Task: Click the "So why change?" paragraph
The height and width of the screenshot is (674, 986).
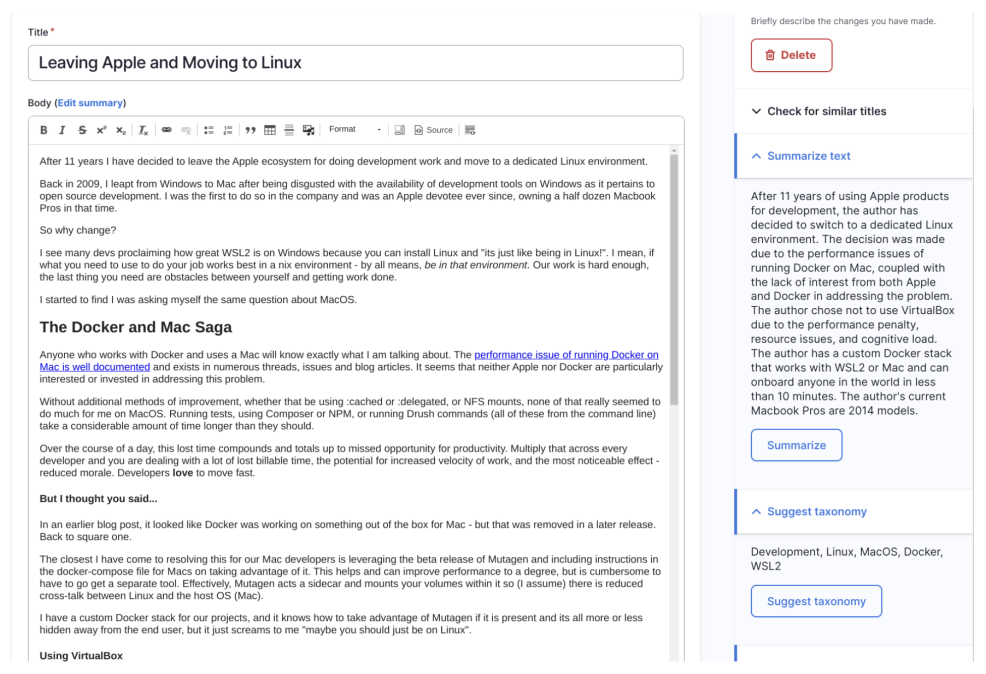Action: 78,231
